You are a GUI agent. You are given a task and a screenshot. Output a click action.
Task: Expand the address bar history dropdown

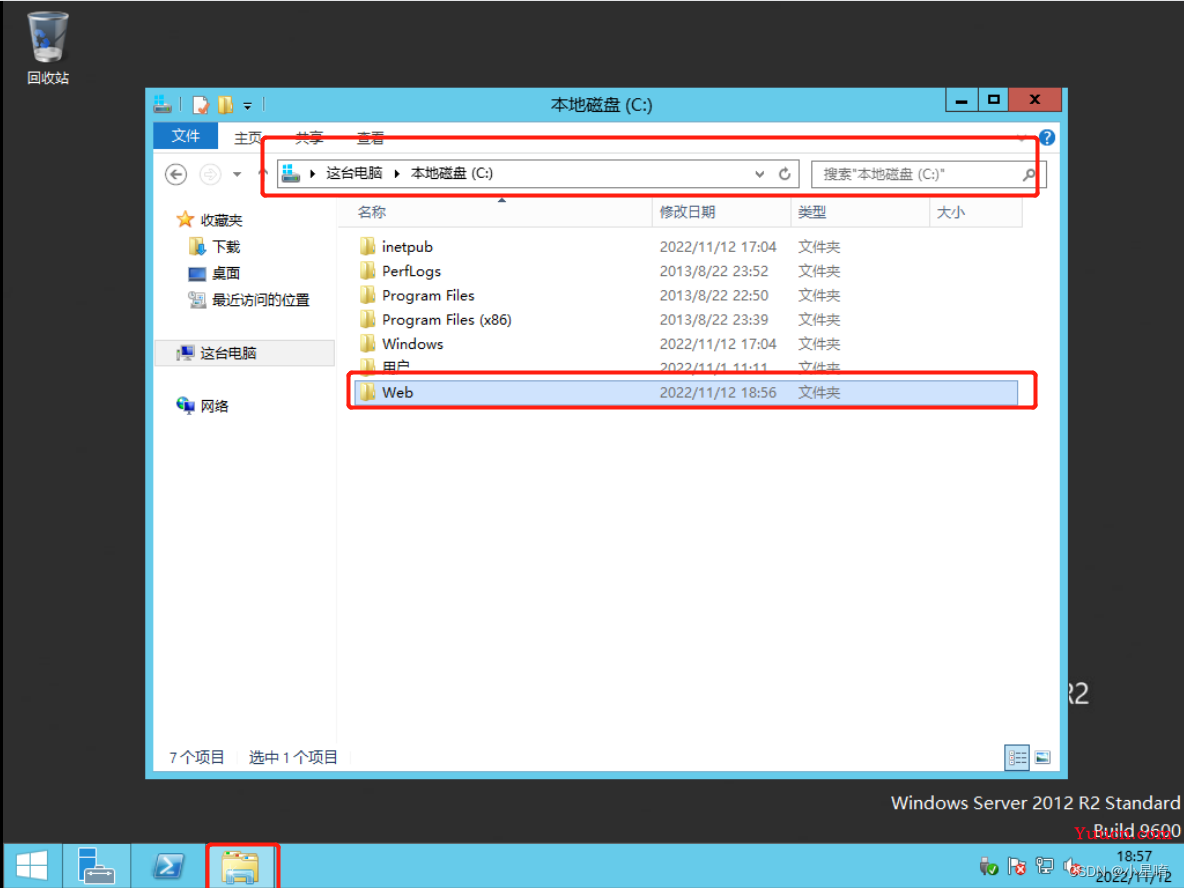760,174
